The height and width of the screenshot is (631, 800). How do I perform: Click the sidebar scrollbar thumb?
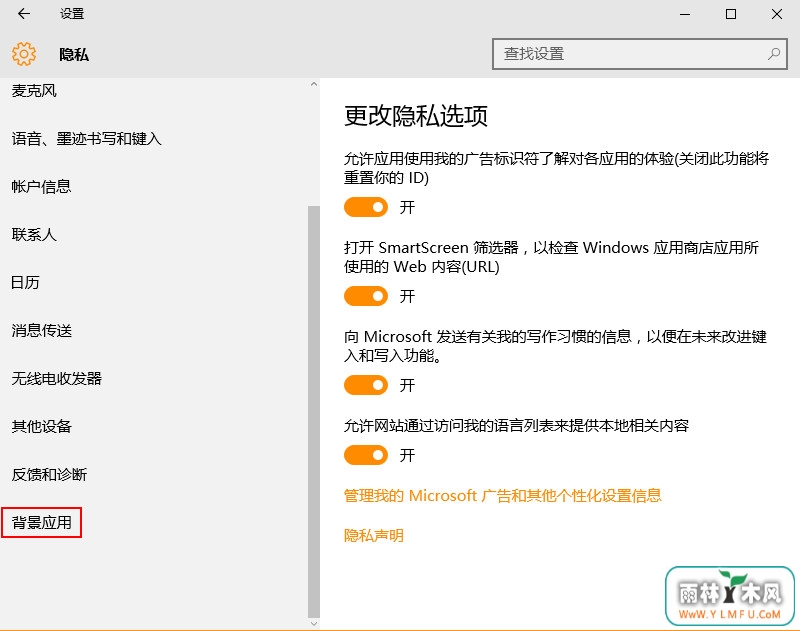(x=314, y=412)
